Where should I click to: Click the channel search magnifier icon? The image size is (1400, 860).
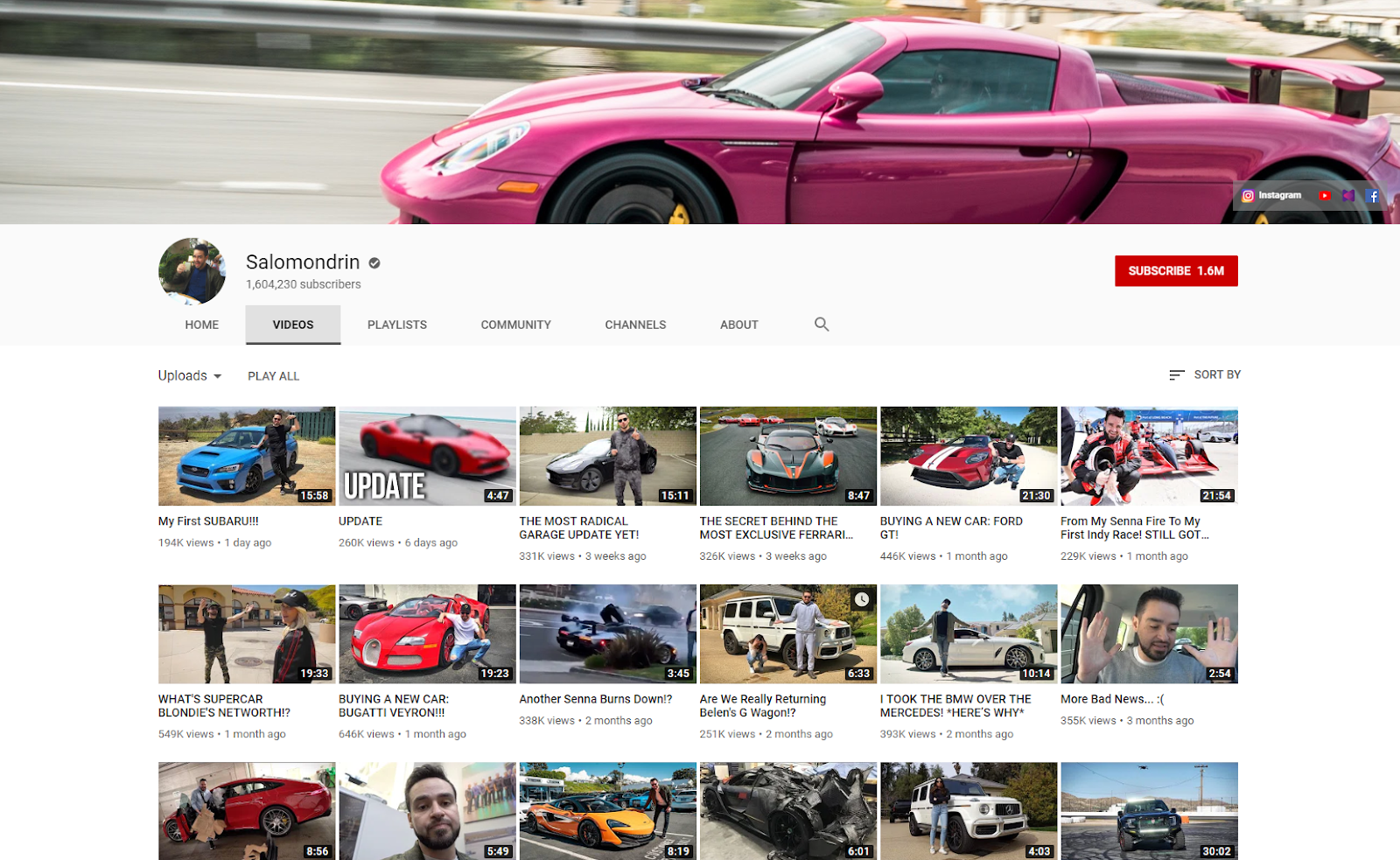[822, 325]
